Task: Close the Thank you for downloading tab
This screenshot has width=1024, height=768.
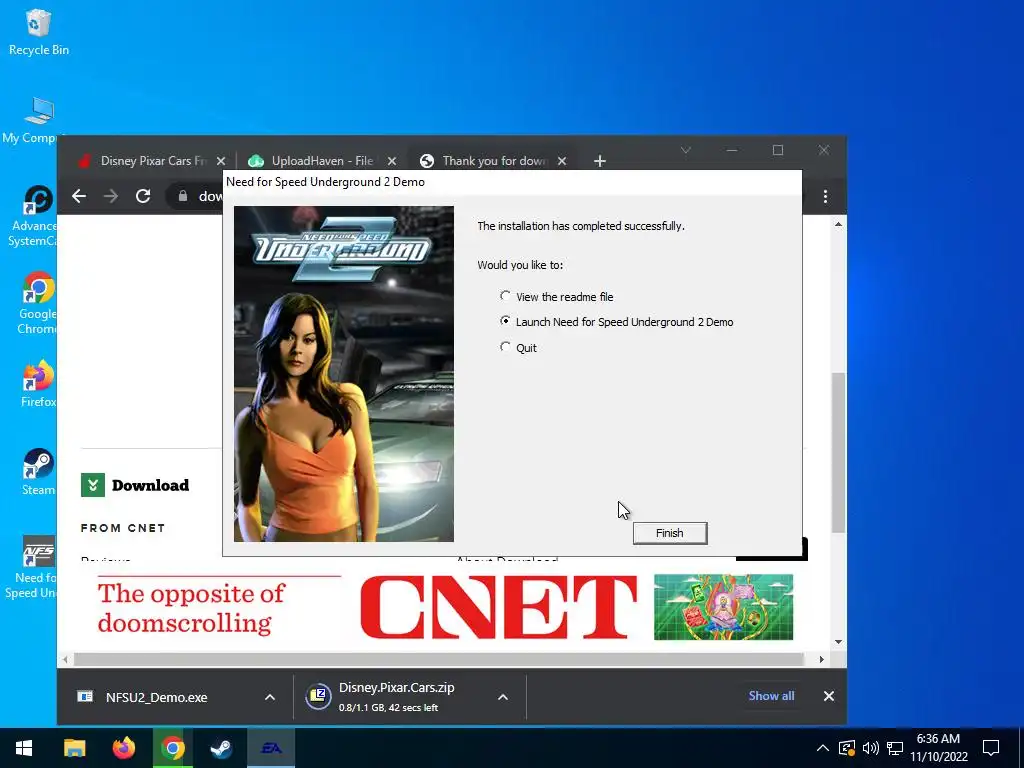Action: tap(562, 161)
